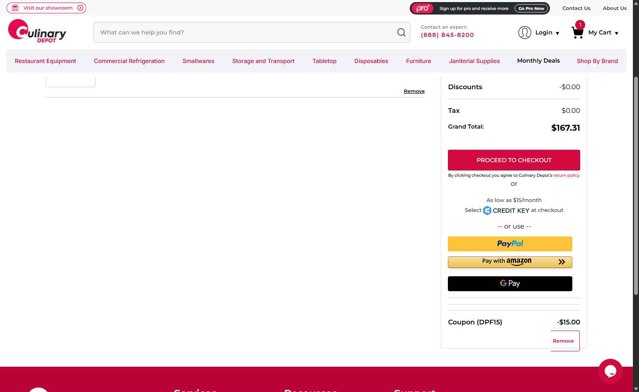639x392 pixels.
Task: Click Proceed to Checkout button
Action: (513, 160)
